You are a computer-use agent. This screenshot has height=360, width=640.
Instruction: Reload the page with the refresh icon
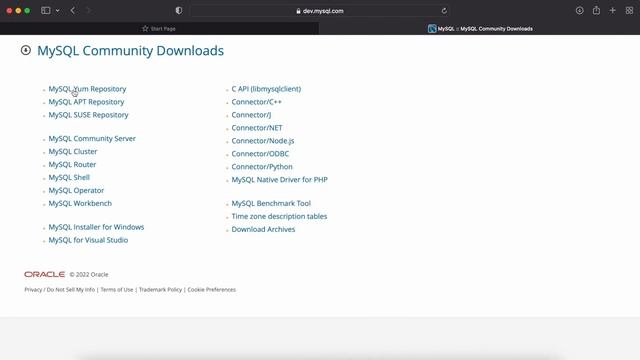(444, 11)
